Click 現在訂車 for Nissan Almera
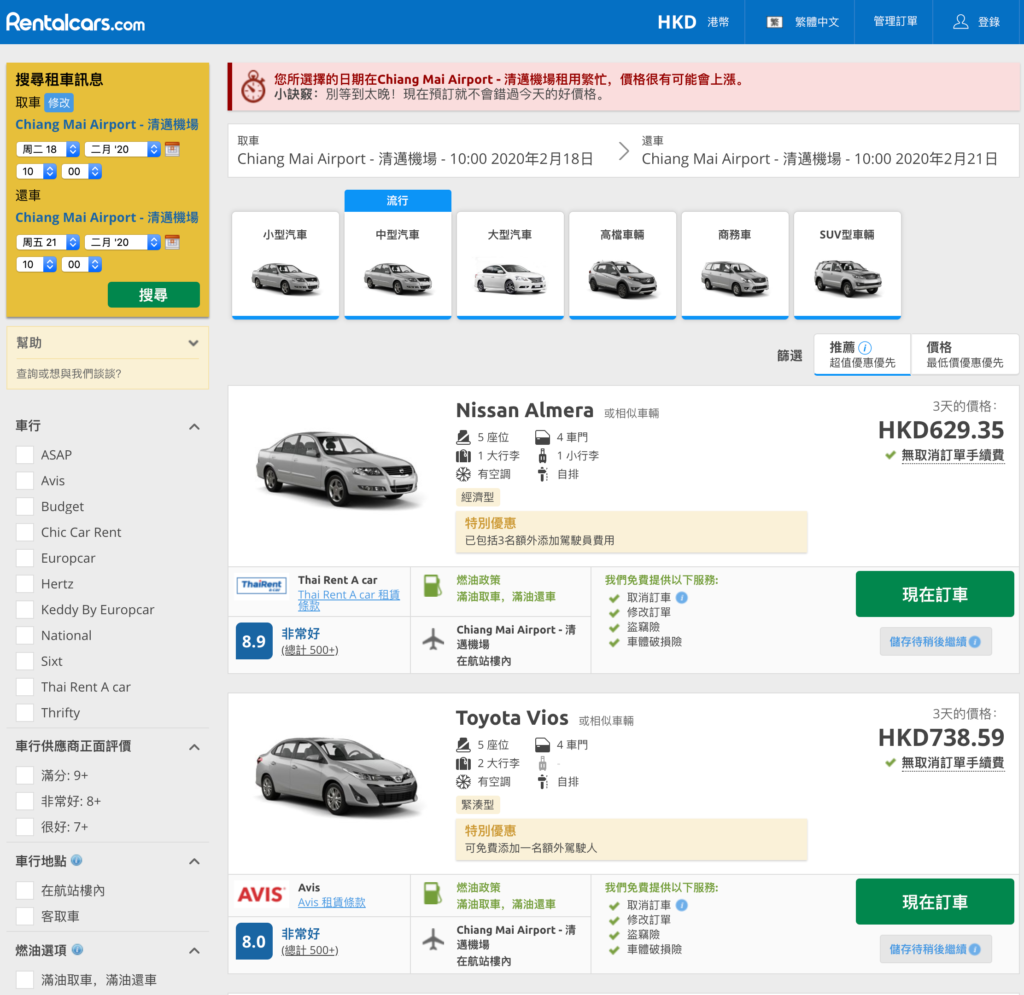The width and height of the screenshot is (1024, 995). (935, 594)
